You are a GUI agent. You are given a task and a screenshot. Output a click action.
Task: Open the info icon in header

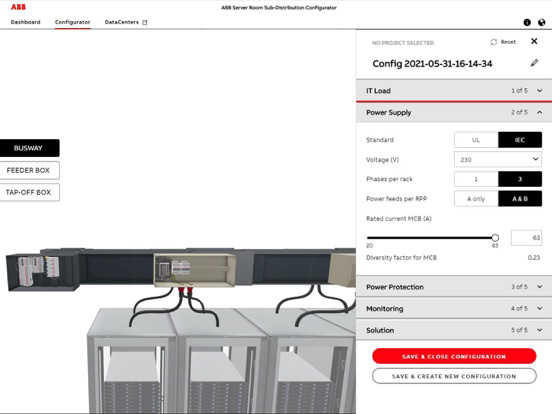527,23
